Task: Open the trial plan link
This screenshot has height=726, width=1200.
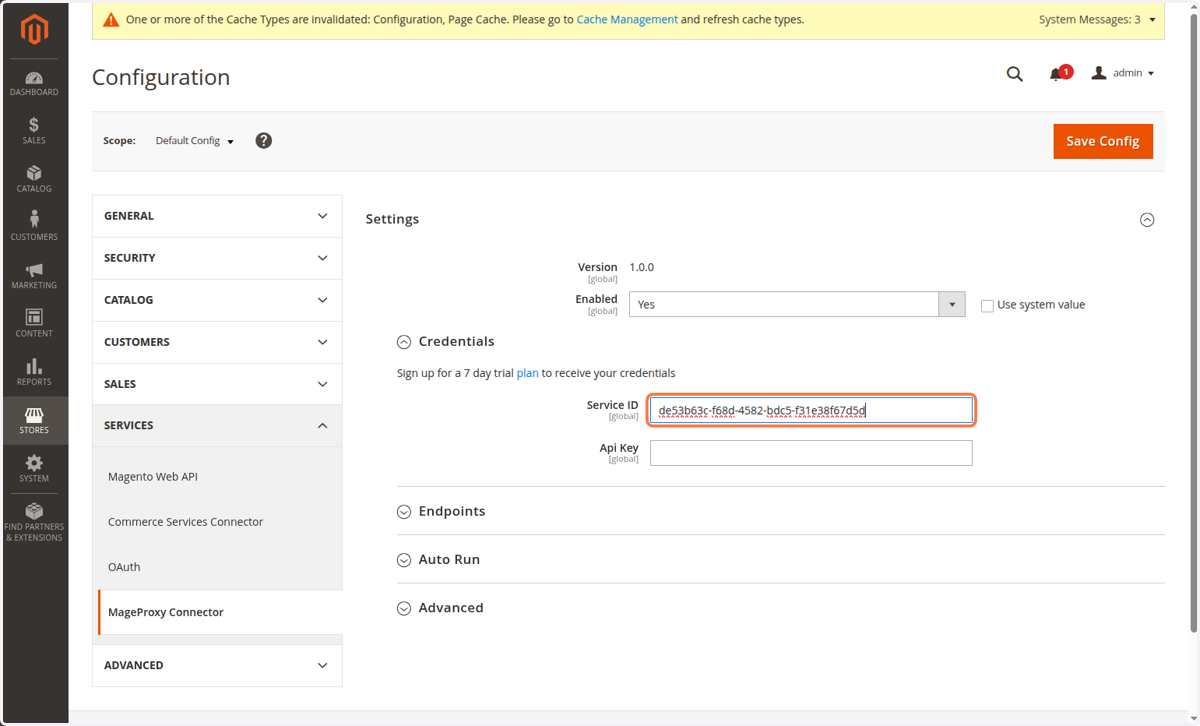Action: [x=527, y=373]
